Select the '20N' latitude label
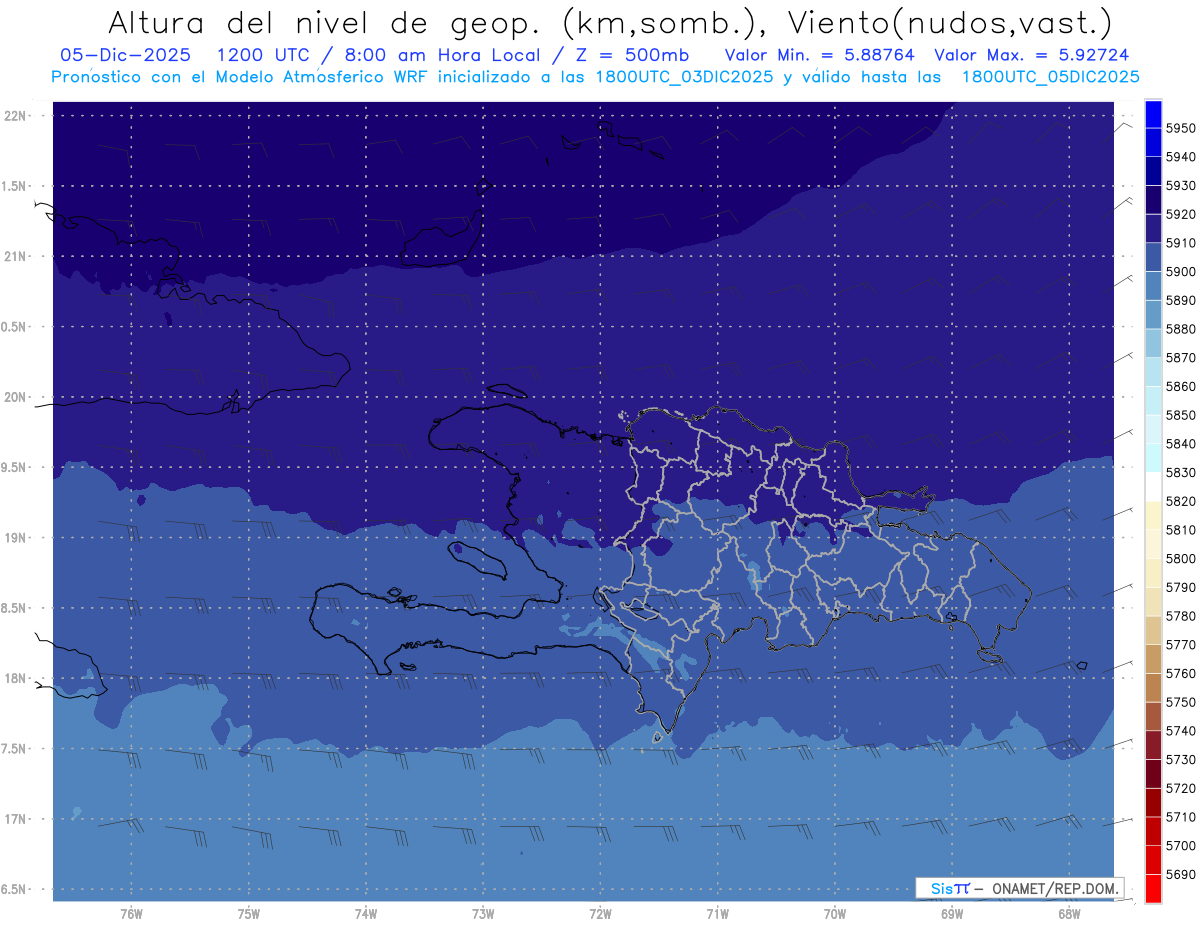The image size is (1200, 927). coord(16,397)
